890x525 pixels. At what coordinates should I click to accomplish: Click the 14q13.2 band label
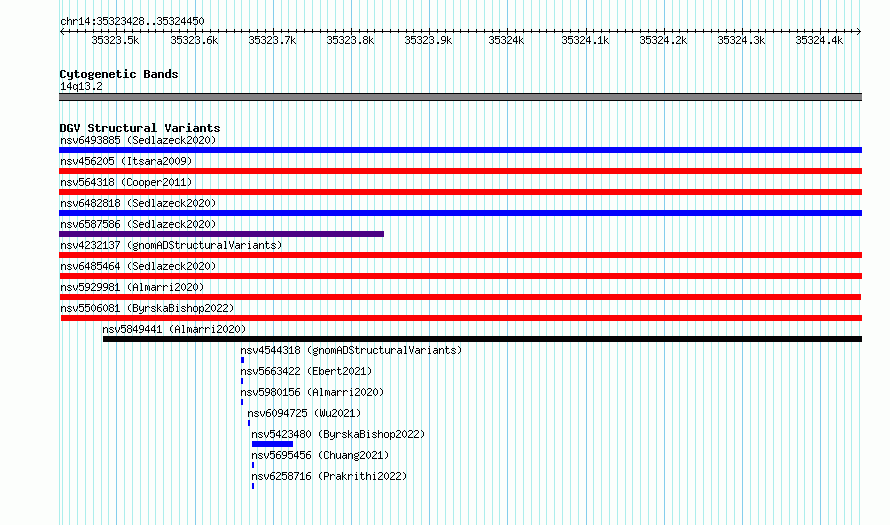(81, 86)
